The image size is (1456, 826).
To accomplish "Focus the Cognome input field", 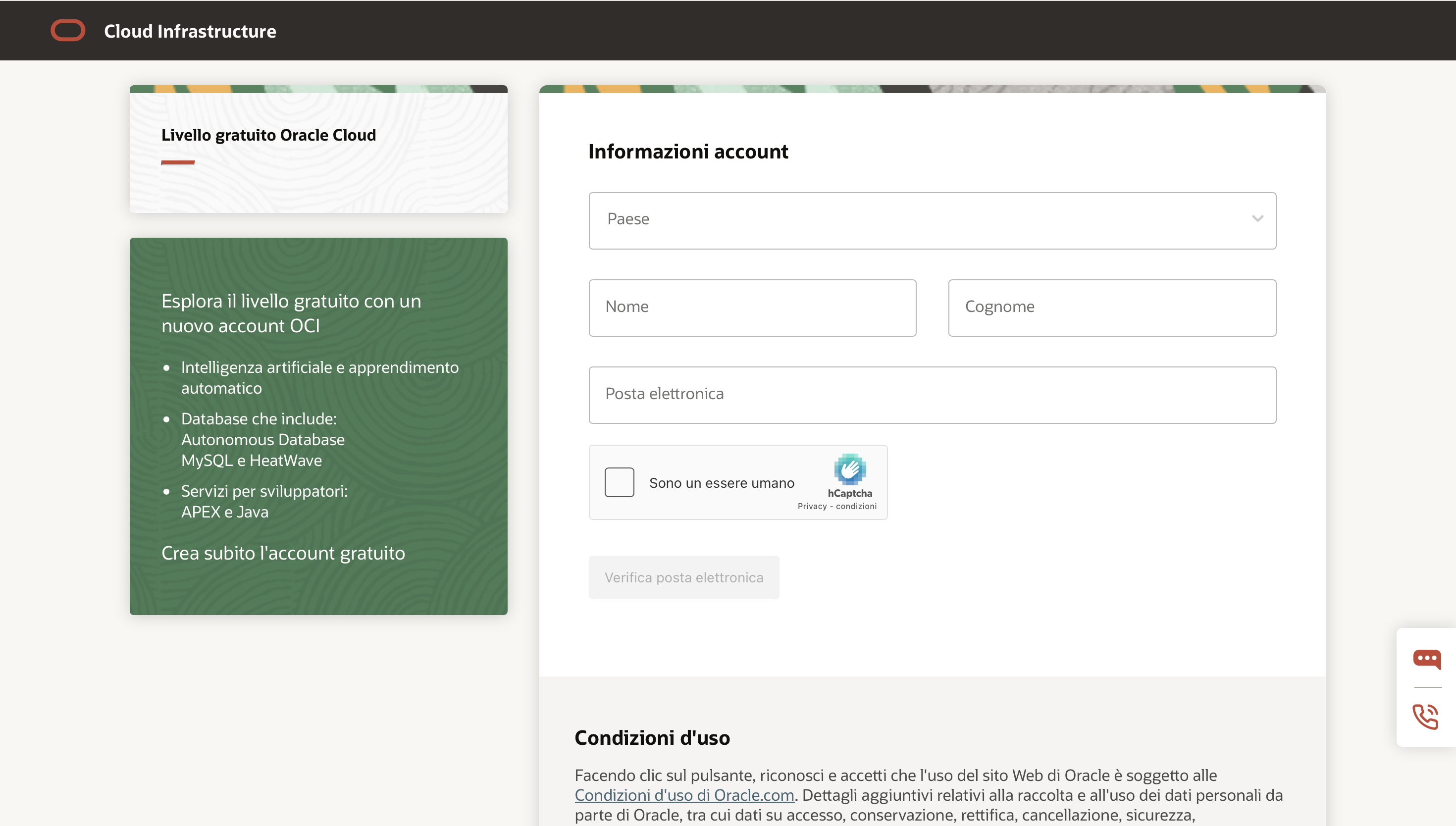I will [1112, 308].
